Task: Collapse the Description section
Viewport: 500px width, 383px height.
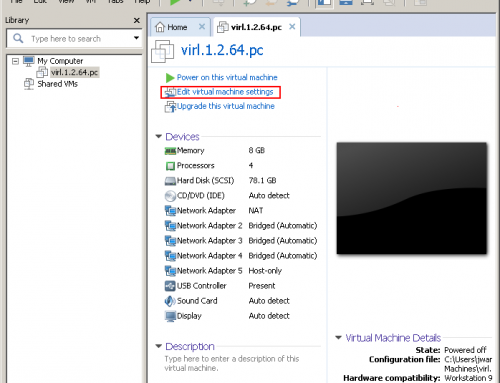Action: pyautogui.click(x=159, y=346)
